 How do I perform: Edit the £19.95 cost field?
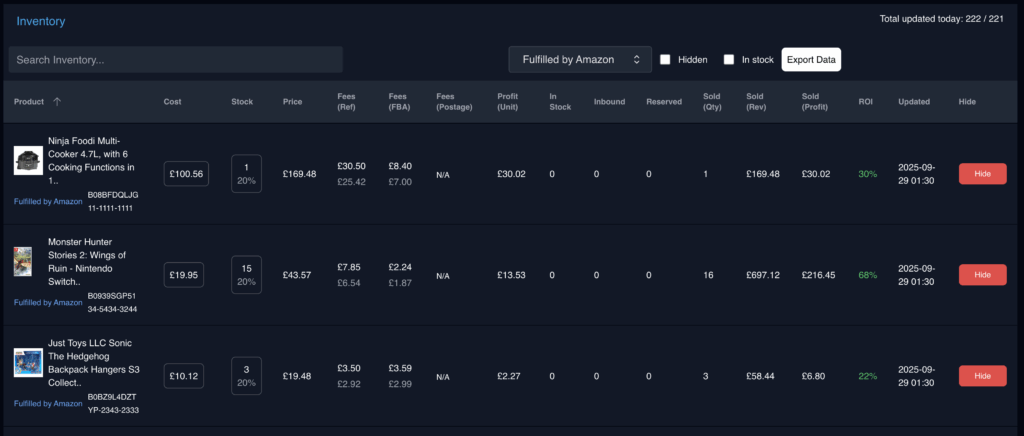tap(184, 275)
